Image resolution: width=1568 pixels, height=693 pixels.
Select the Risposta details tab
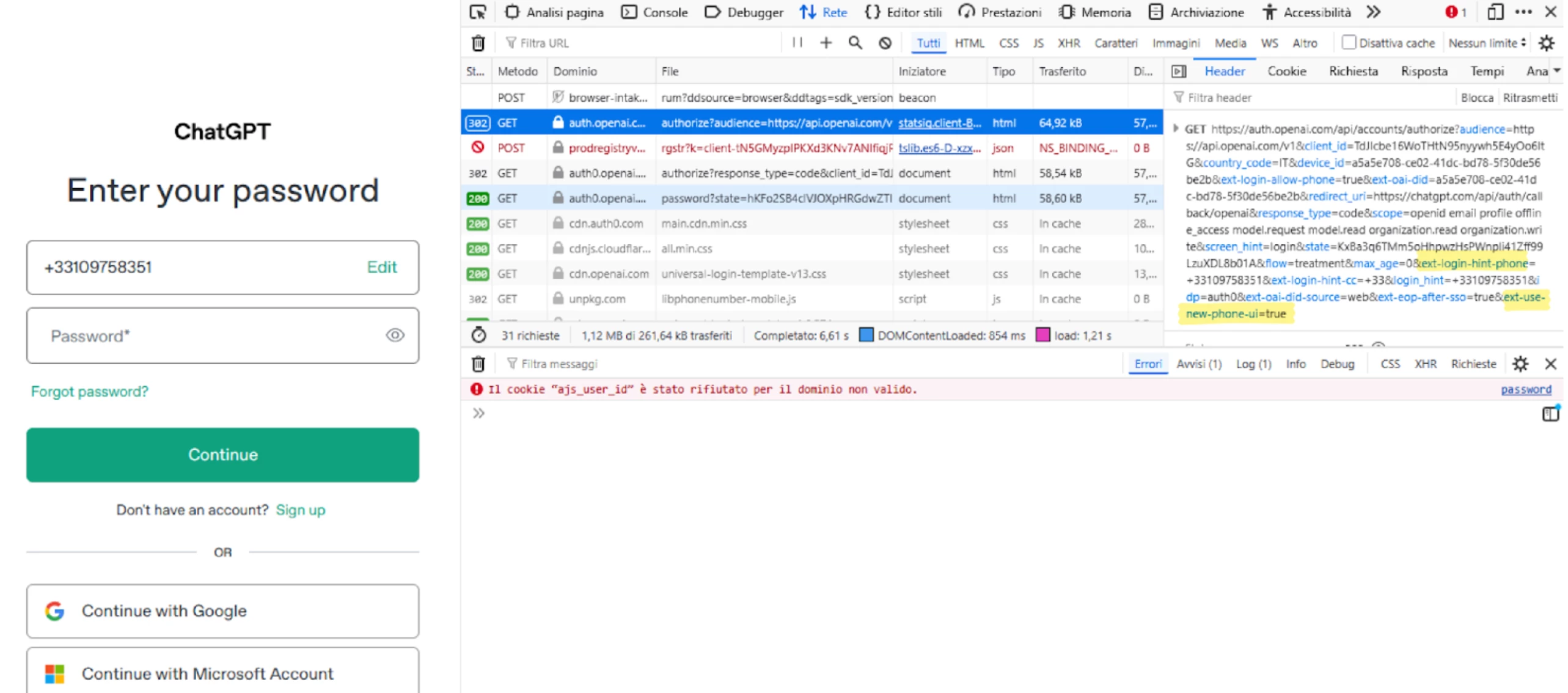[x=1423, y=71]
